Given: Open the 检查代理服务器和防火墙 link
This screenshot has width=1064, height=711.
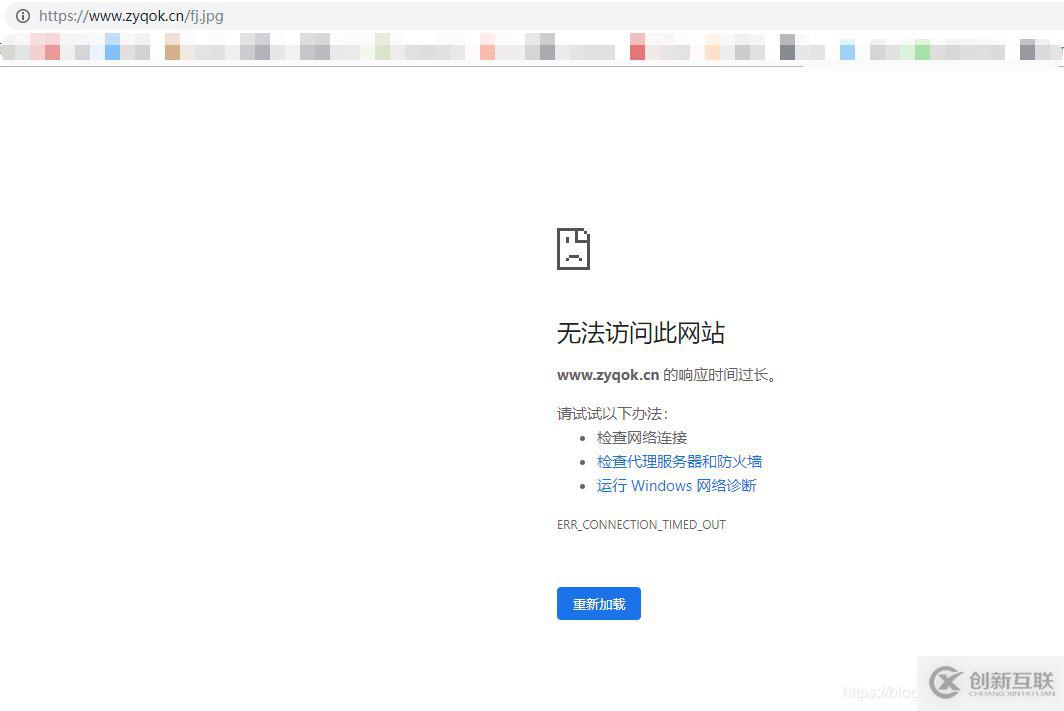Looking at the screenshot, I should pos(680,461).
